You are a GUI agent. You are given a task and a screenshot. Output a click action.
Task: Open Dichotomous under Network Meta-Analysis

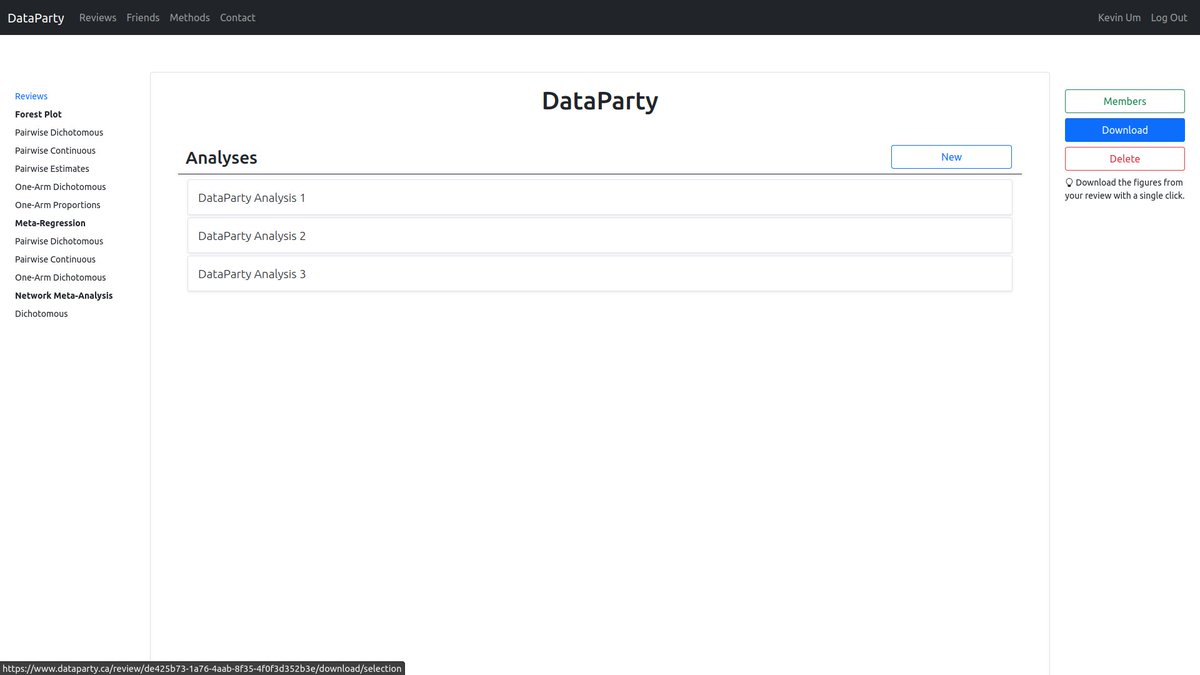tap(41, 313)
